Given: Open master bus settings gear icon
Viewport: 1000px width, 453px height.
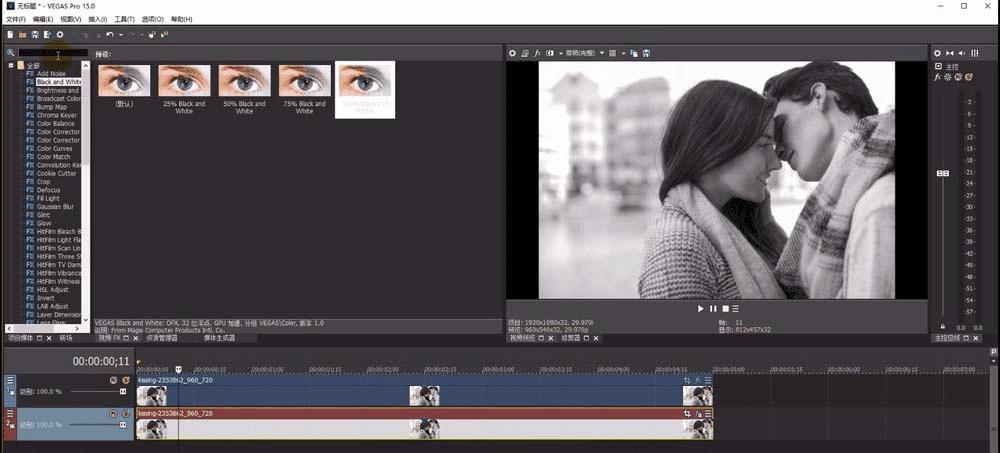Looking at the screenshot, I should pyautogui.click(x=937, y=53).
